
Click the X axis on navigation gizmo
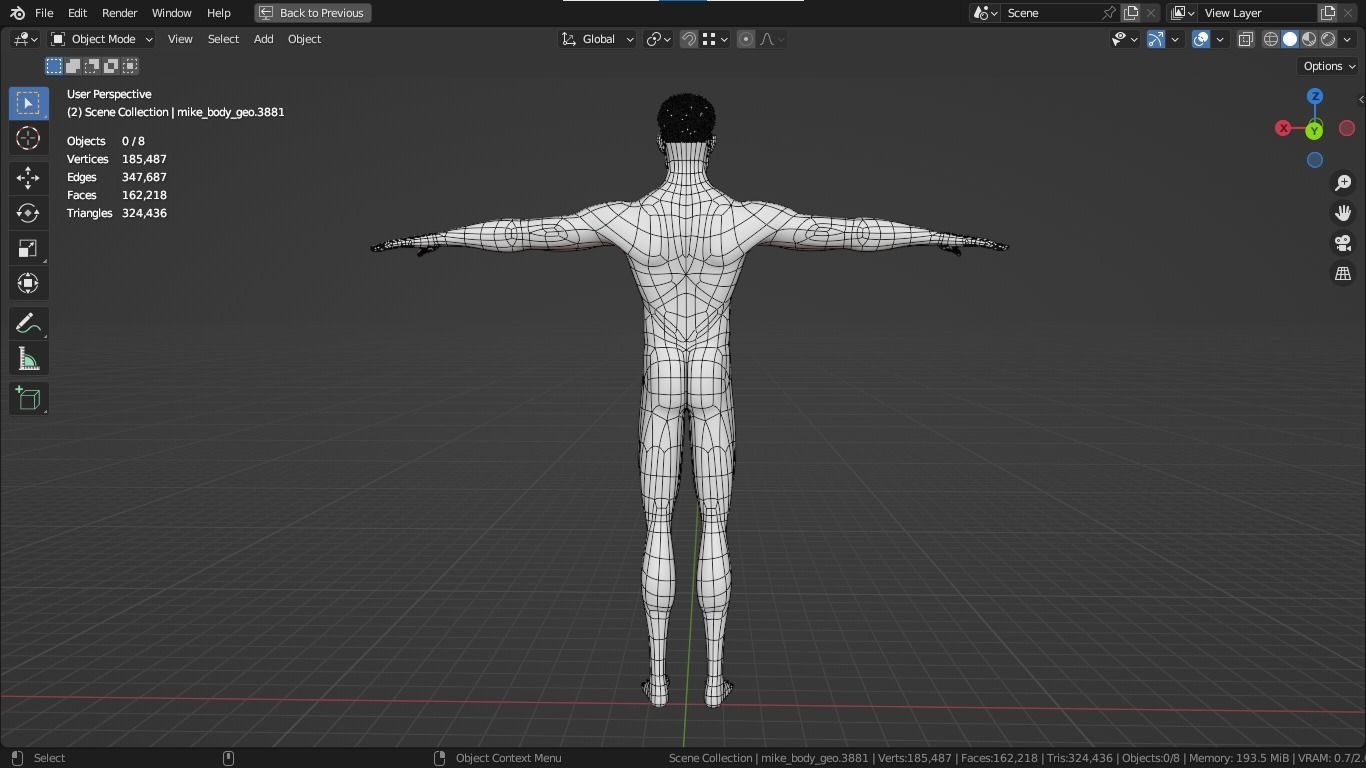click(1283, 128)
